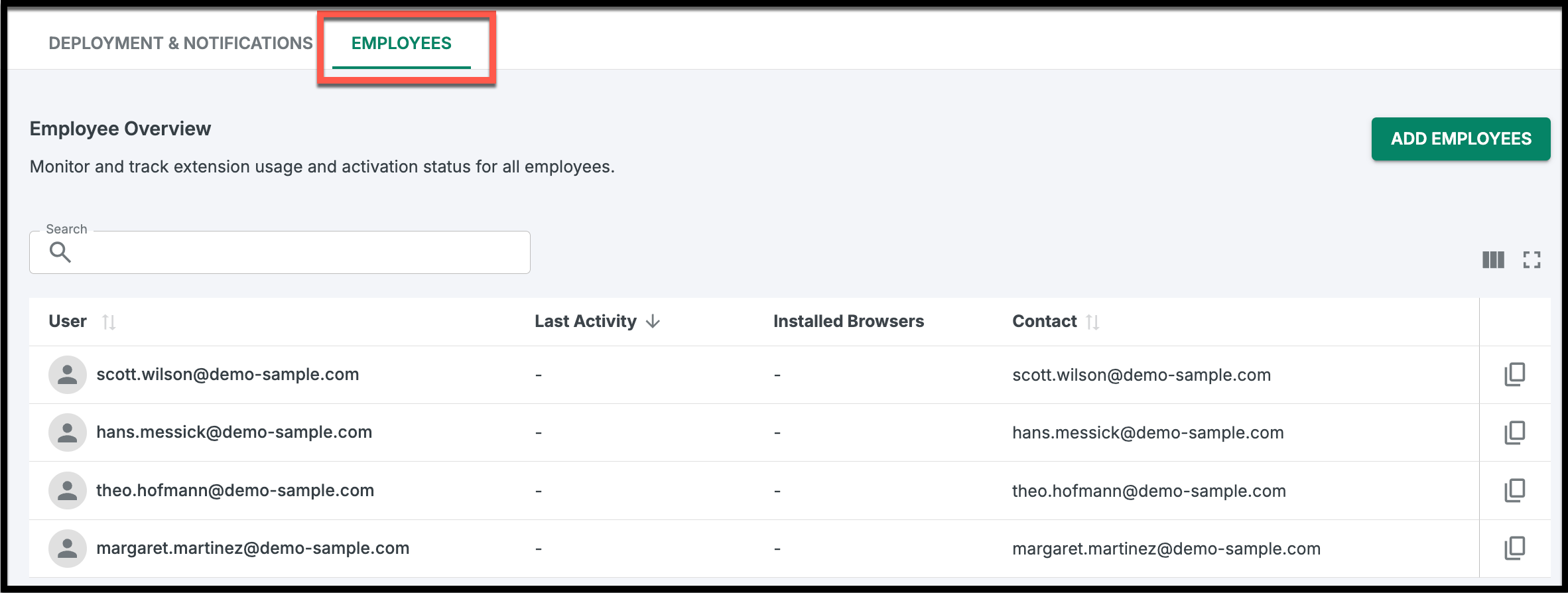Select the Employees tab
The width and height of the screenshot is (1568, 593).
click(401, 43)
